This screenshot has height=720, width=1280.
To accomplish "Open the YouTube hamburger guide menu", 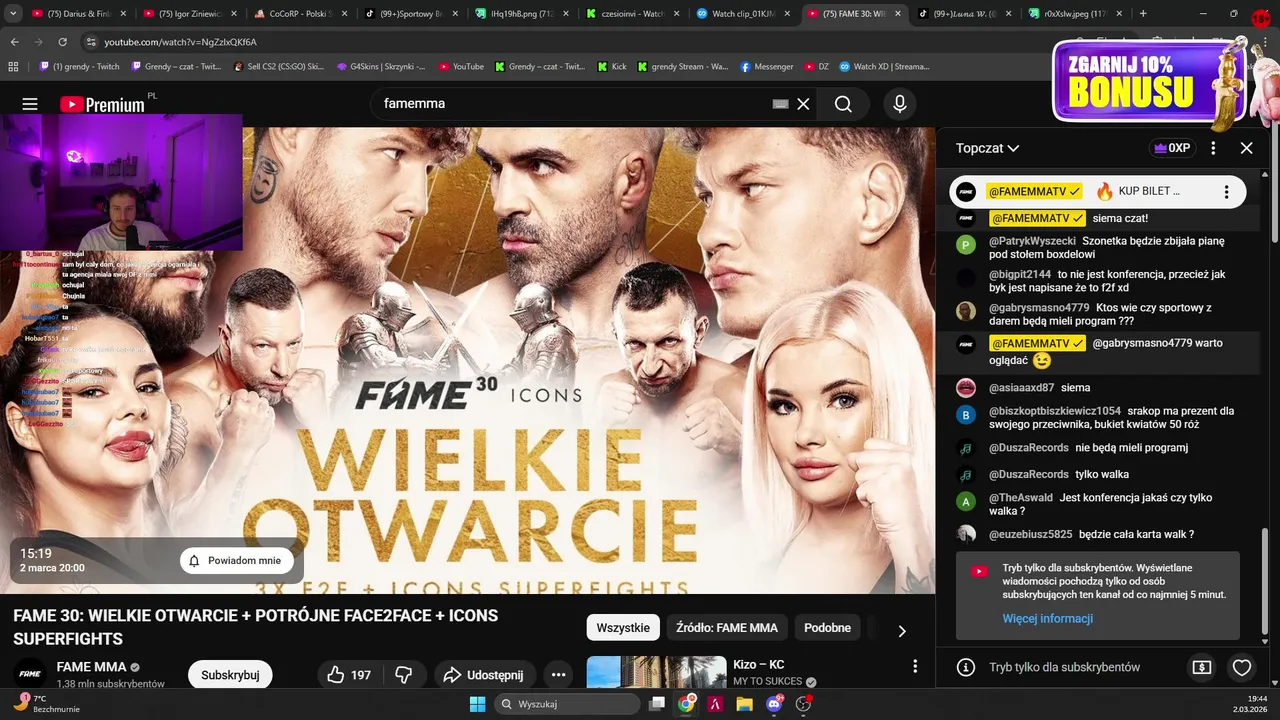I will click(x=30, y=104).
